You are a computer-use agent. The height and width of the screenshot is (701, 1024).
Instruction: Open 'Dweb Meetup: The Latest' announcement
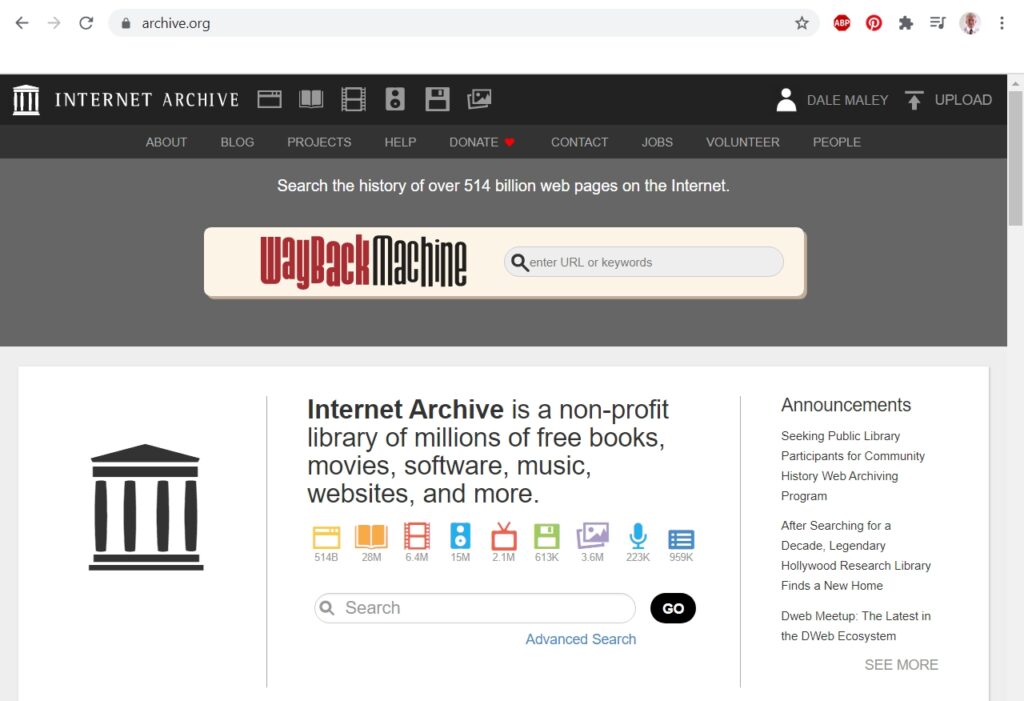(856, 626)
